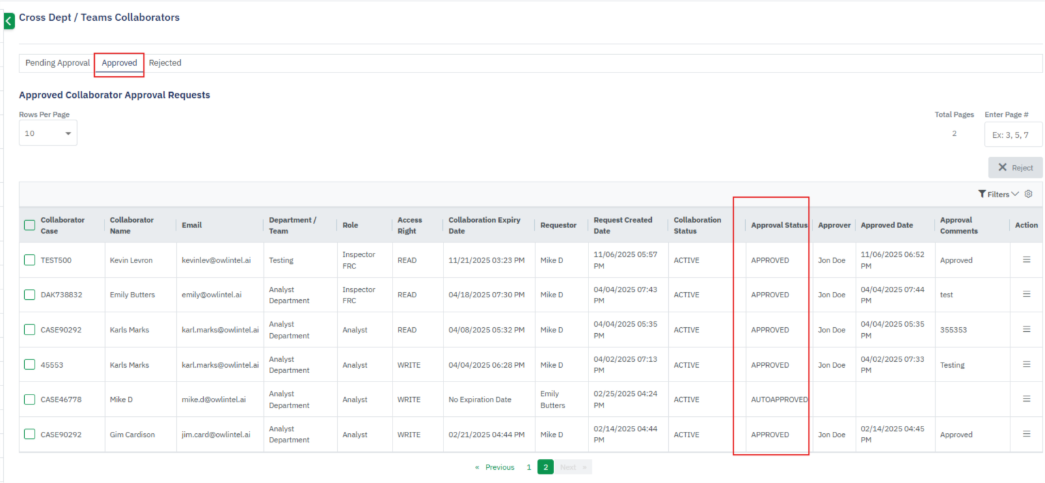Select checkbox for CASE46778 row

[30, 399]
